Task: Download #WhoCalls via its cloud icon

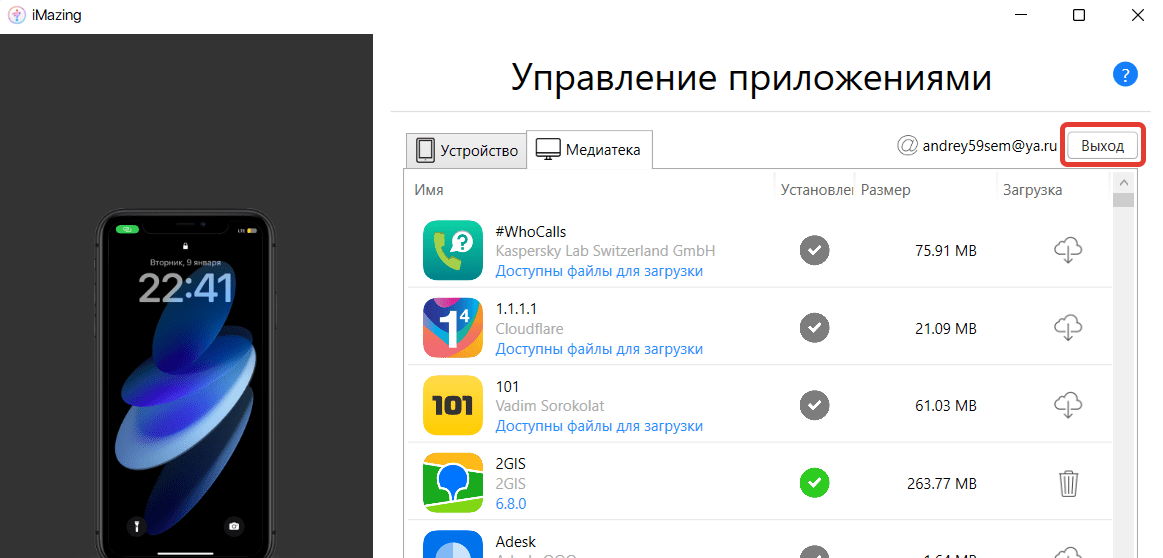Action: coord(1068,250)
